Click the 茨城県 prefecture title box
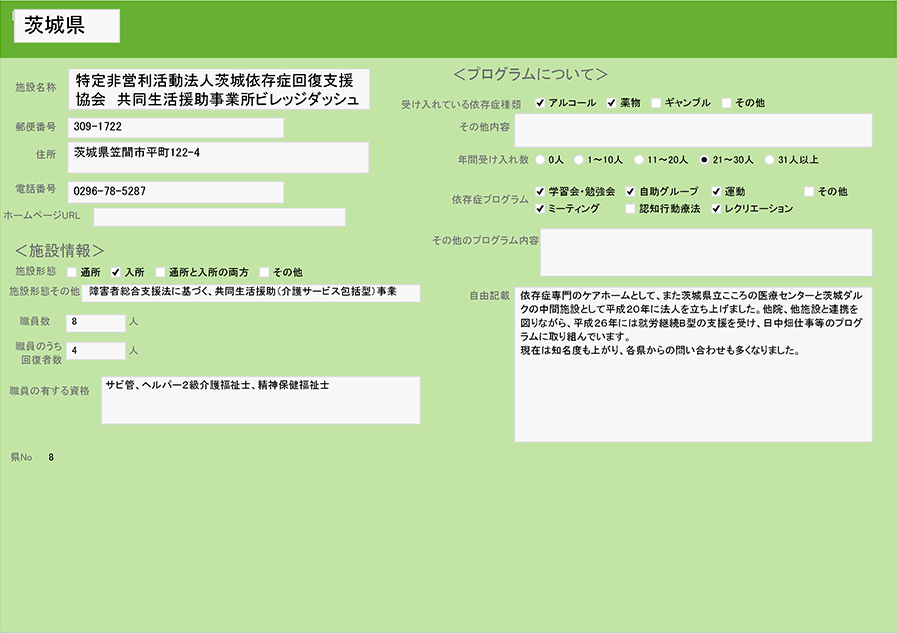This screenshot has width=897, height=634. [67, 26]
